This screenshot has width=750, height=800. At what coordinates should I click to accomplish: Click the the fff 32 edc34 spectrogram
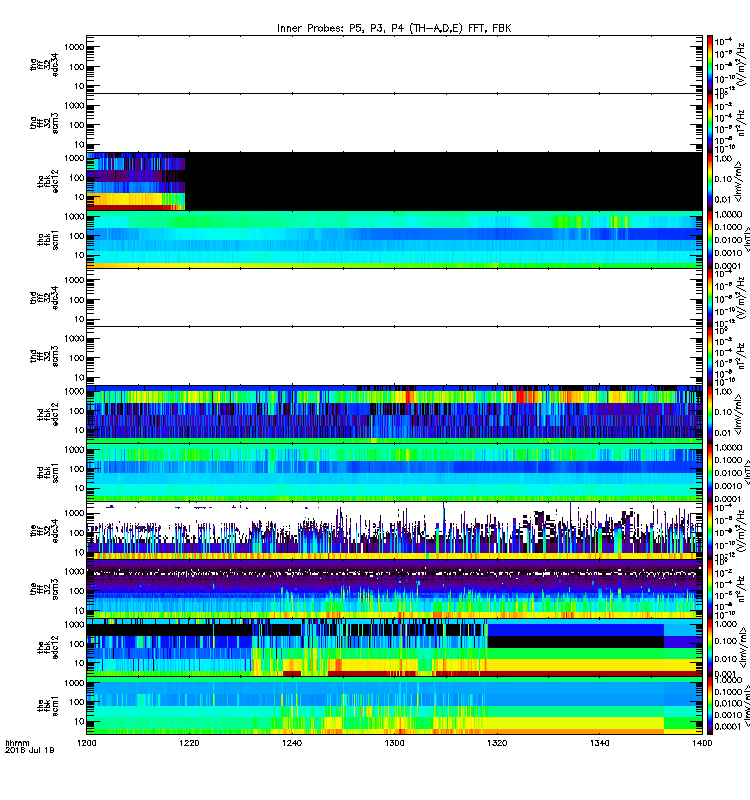394,531
